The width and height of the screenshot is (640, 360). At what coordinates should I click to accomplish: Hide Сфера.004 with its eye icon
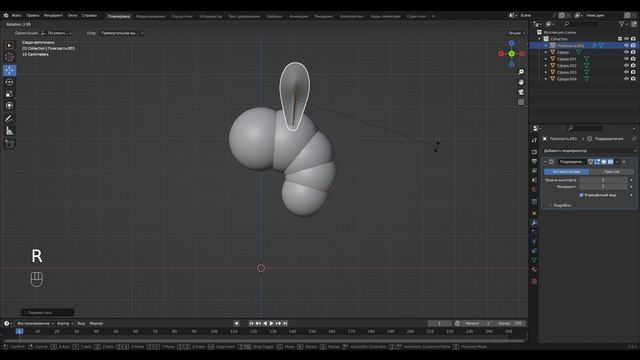coord(627,79)
